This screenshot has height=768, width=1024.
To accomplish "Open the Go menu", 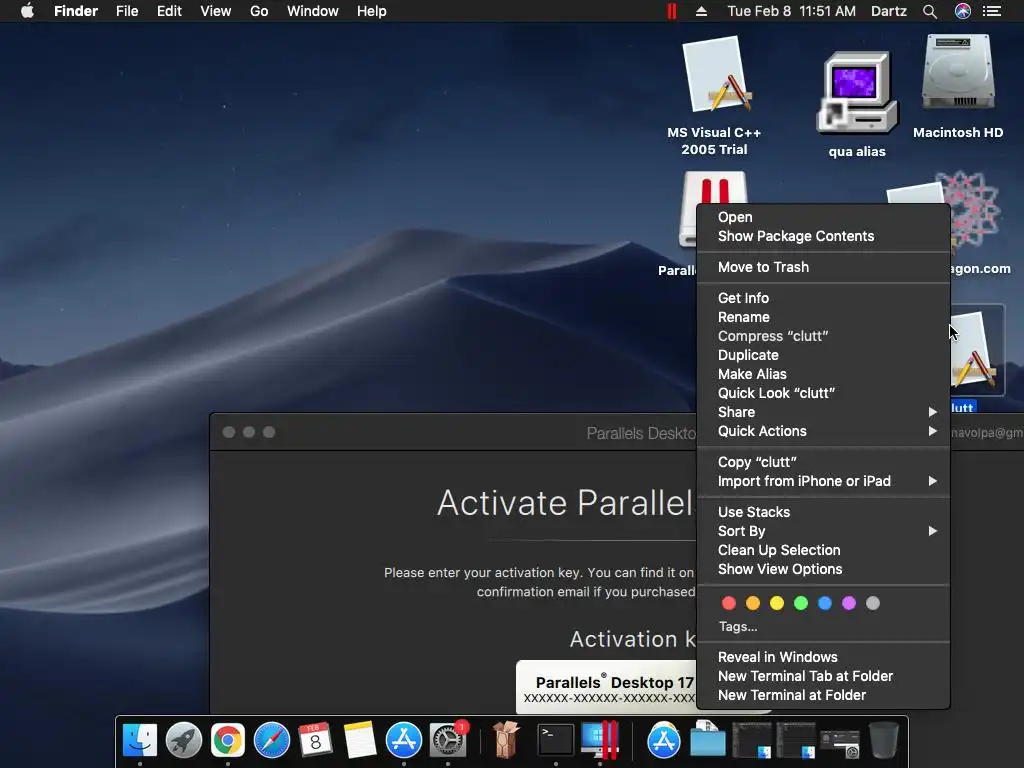I will (x=259, y=11).
